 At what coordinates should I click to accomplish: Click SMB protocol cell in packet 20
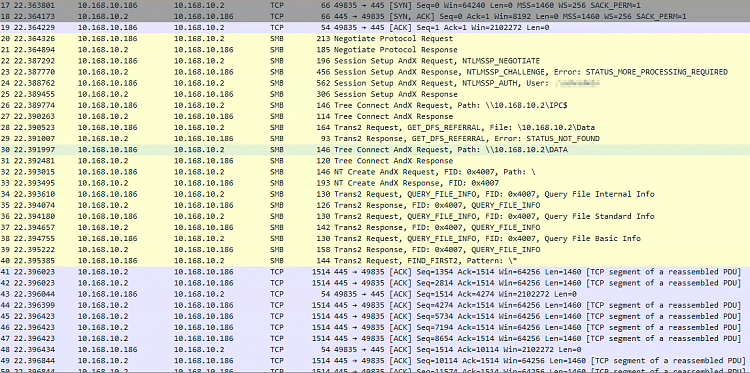276,39
